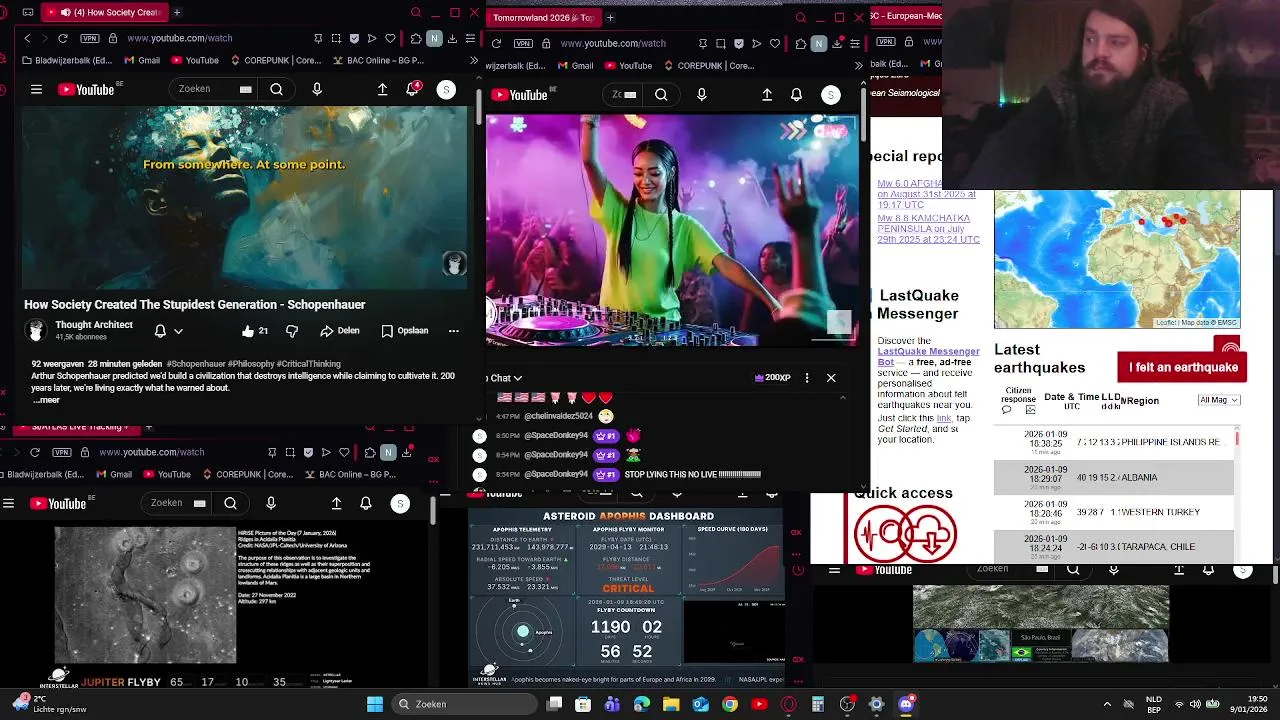Click the create upload icon in How Society window
The width and height of the screenshot is (1280, 720).
pos(382,89)
